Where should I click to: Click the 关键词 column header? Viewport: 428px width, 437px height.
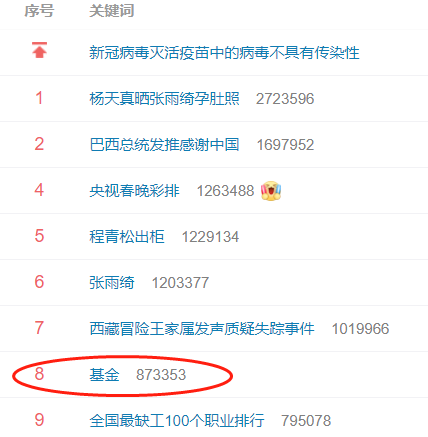tap(112, 11)
